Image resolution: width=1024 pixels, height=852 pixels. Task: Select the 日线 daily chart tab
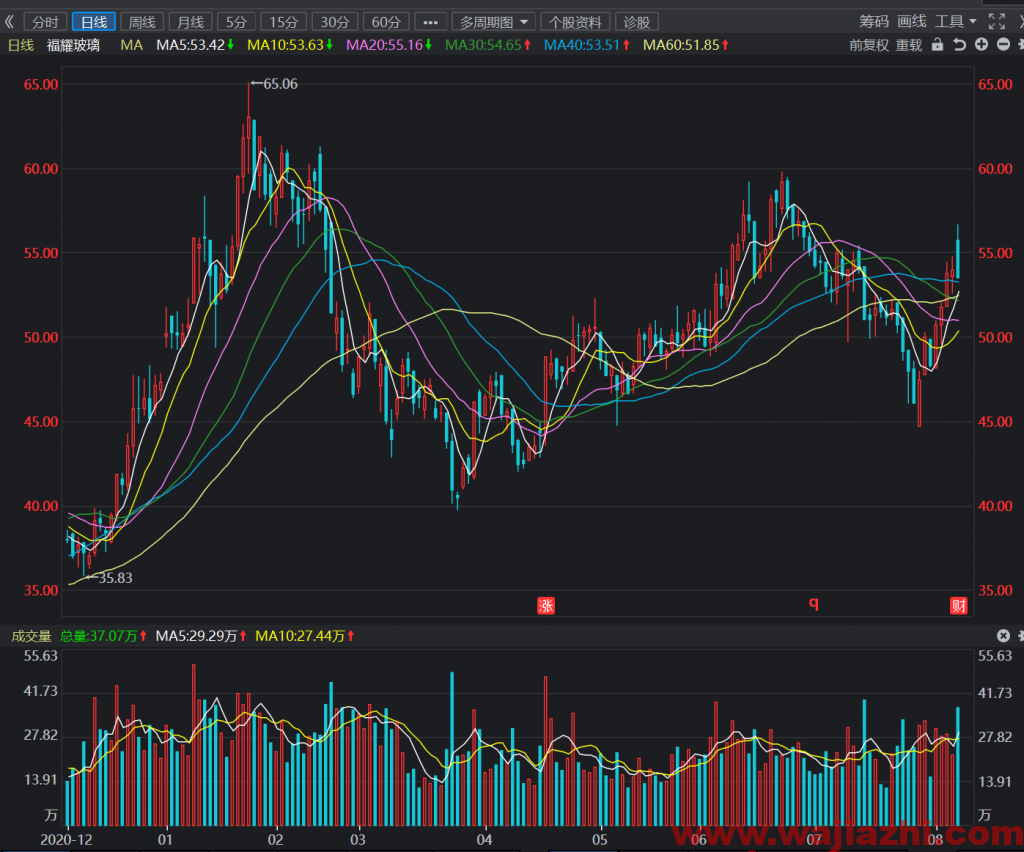click(93, 22)
